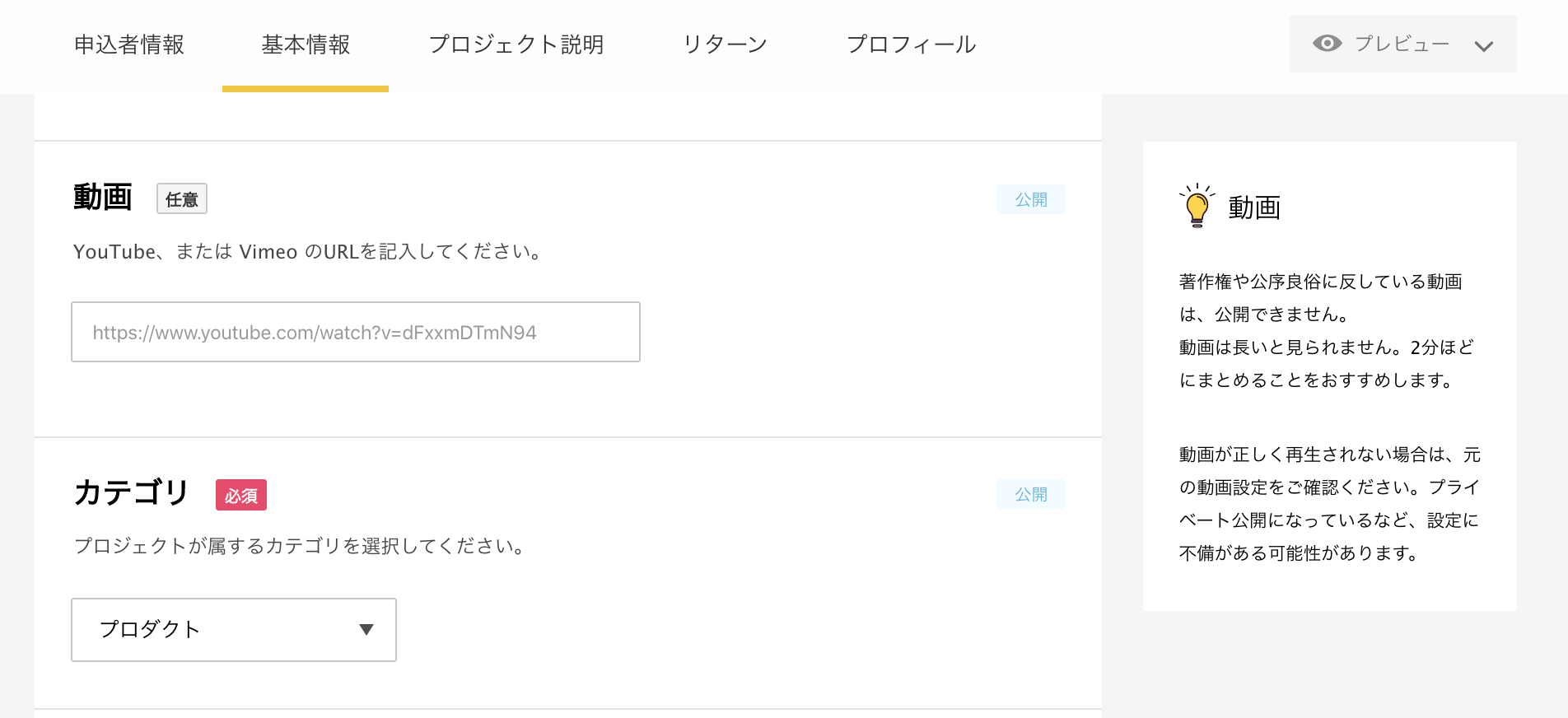Open the プロジェクト説明 tab

(x=516, y=44)
